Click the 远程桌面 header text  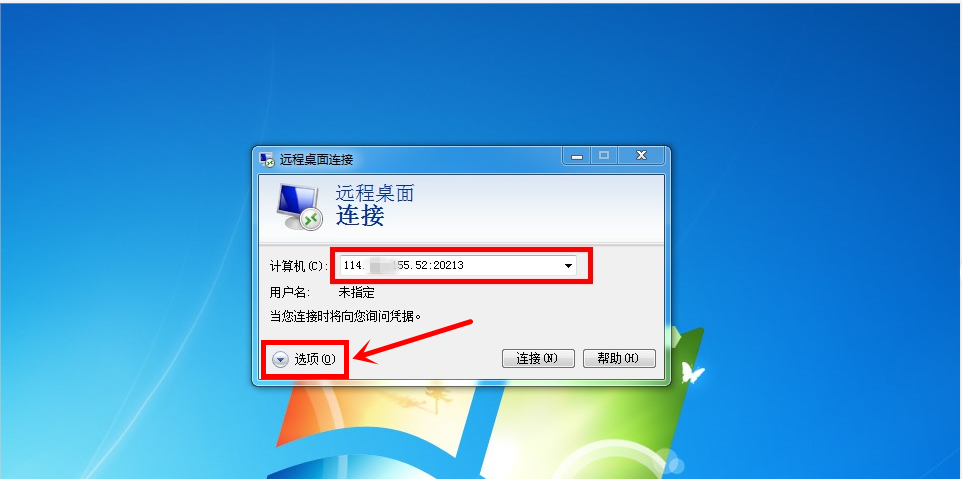tap(375, 193)
